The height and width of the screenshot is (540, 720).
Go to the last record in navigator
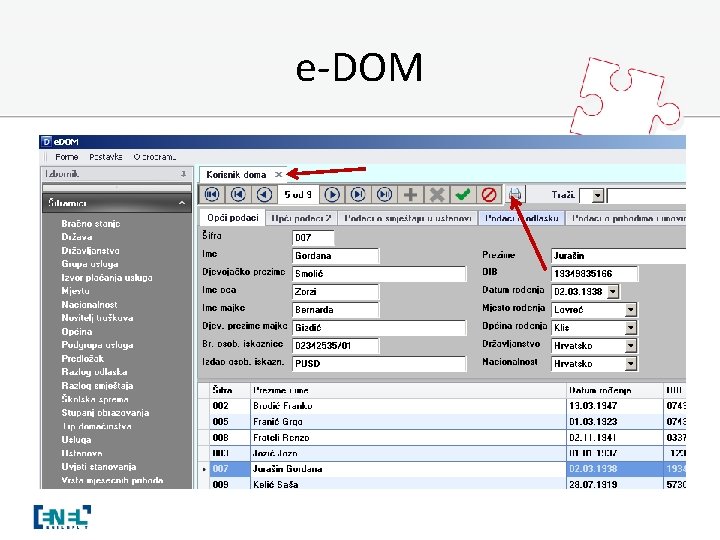click(x=384, y=195)
